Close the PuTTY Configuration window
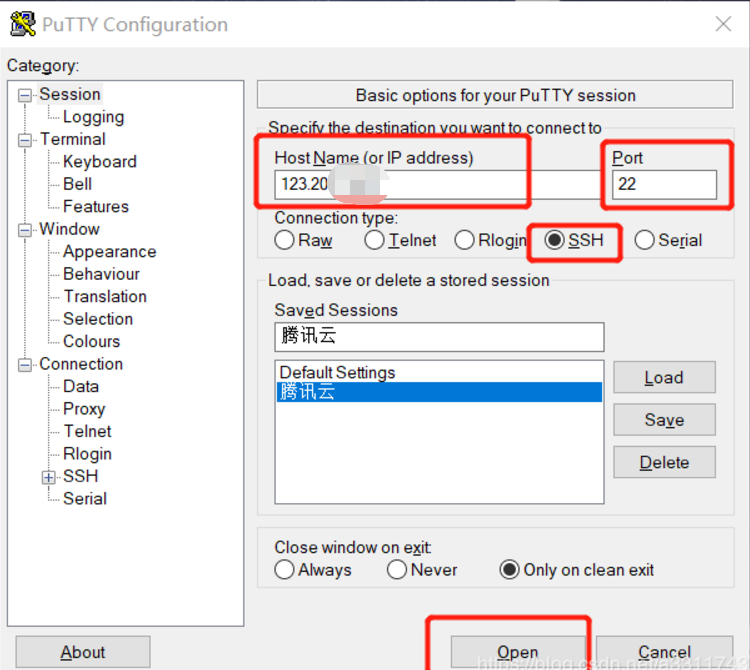Screen dimensions: 750x670 click(x=723, y=23)
